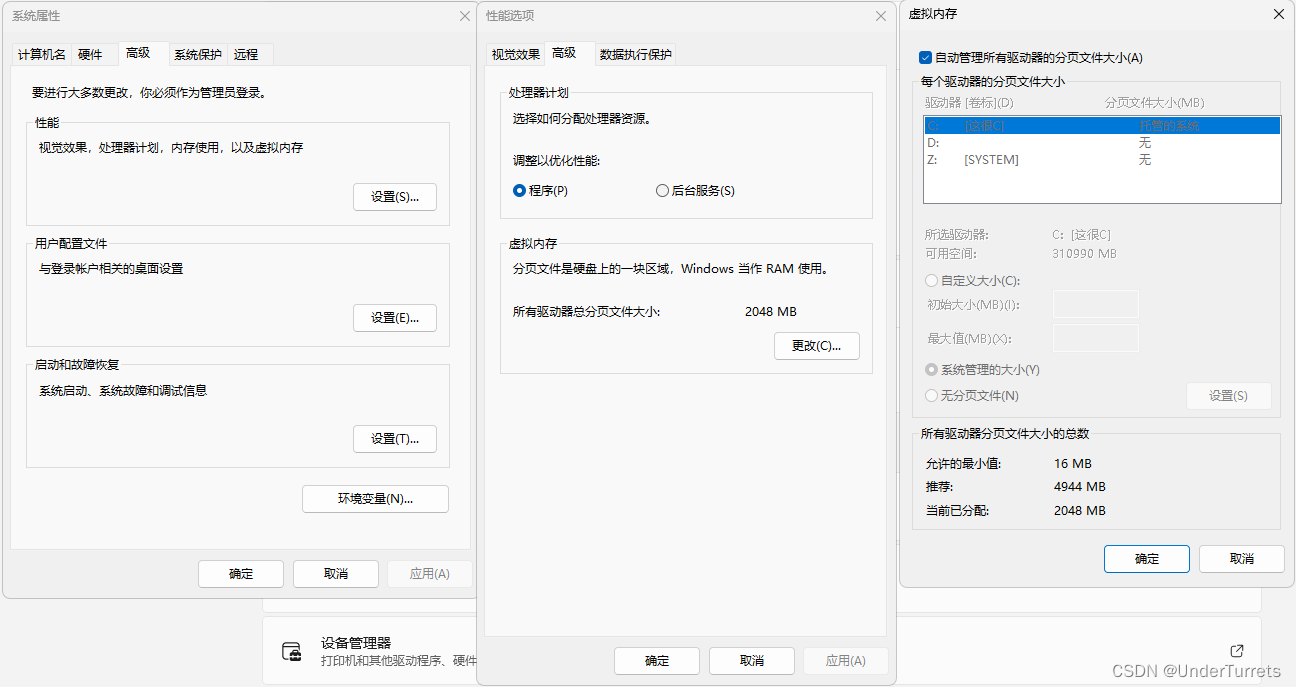Click 最大值(MB) input field
The width and height of the screenshot is (1296, 687).
click(x=1096, y=338)
